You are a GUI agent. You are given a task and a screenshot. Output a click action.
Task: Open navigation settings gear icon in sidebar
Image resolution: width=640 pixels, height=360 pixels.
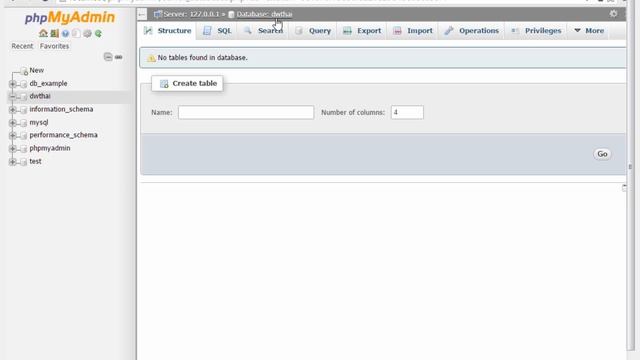(87, 33)
